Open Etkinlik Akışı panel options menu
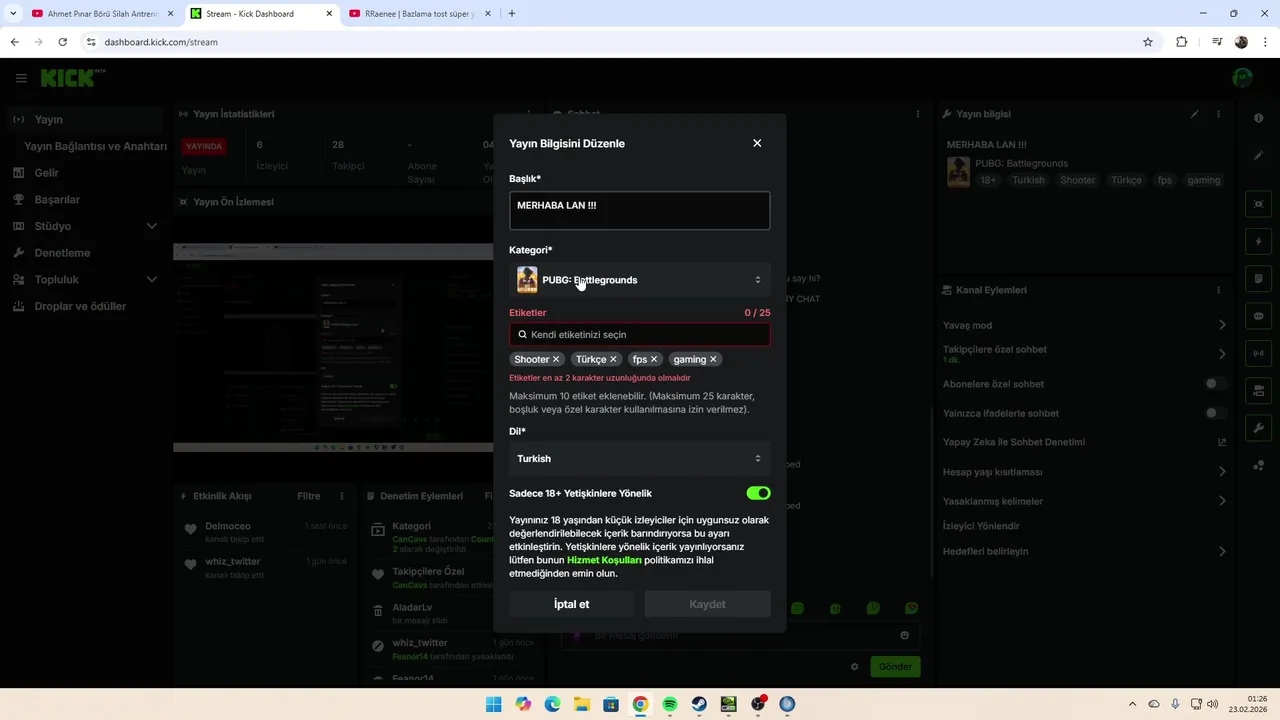1280x720 pixels. tap(342, 496)
